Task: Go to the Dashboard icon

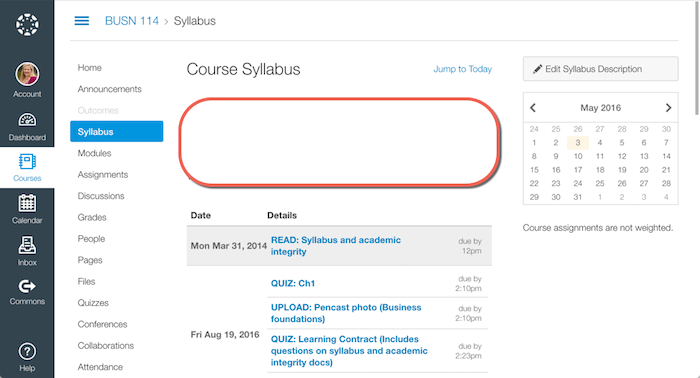Action: pyautogui.click(x=27, y=120)
